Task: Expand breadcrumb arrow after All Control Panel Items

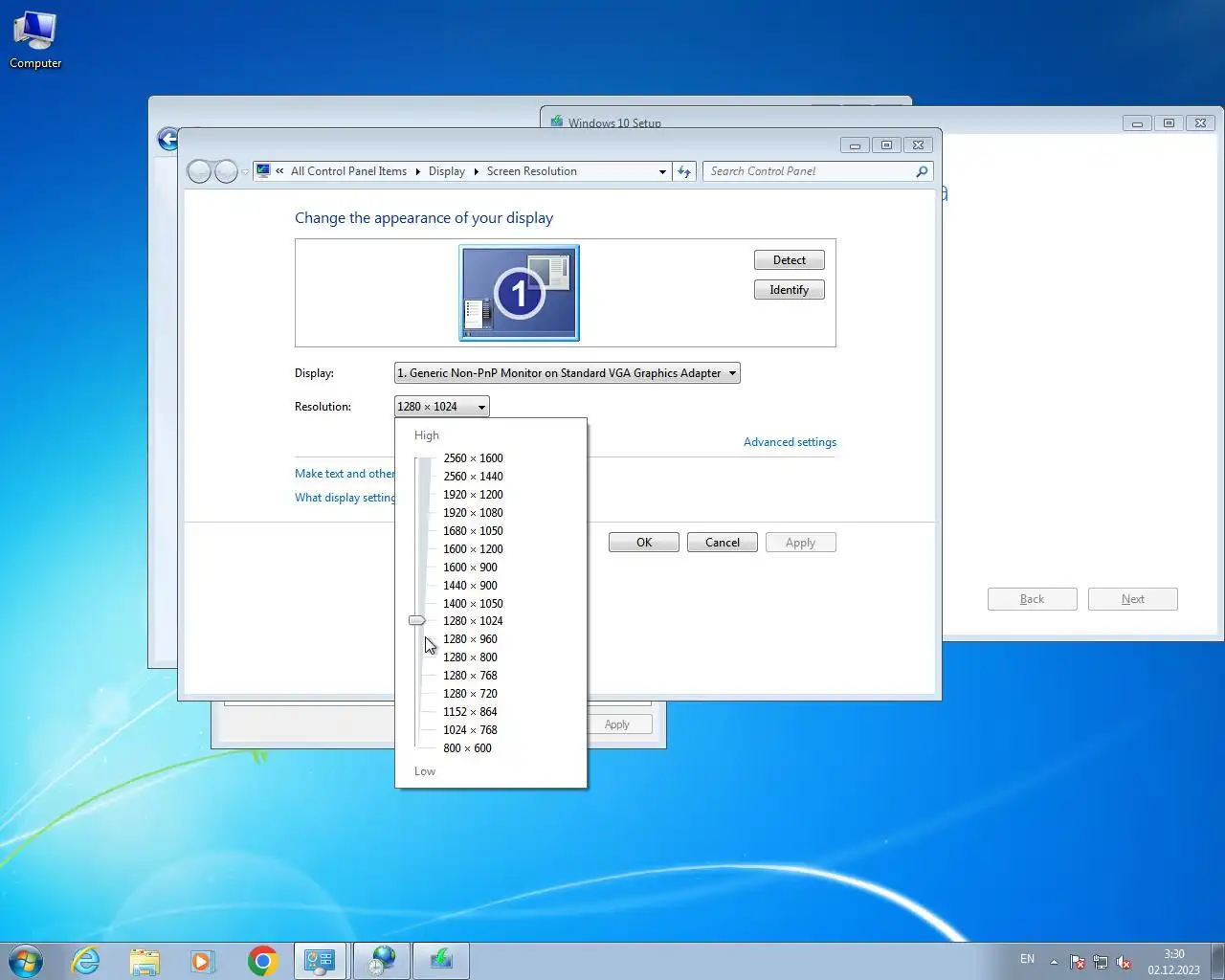Action: pos(417,171)
